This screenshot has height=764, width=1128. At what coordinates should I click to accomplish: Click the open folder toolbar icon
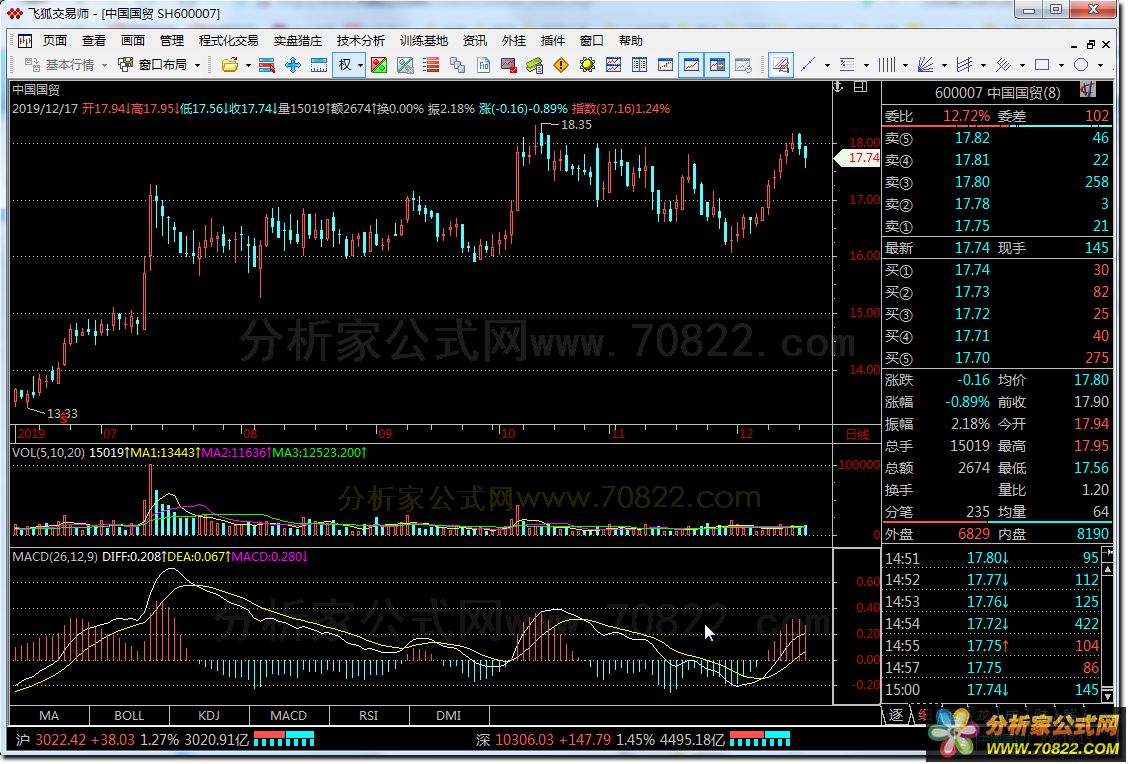[229, 65]
